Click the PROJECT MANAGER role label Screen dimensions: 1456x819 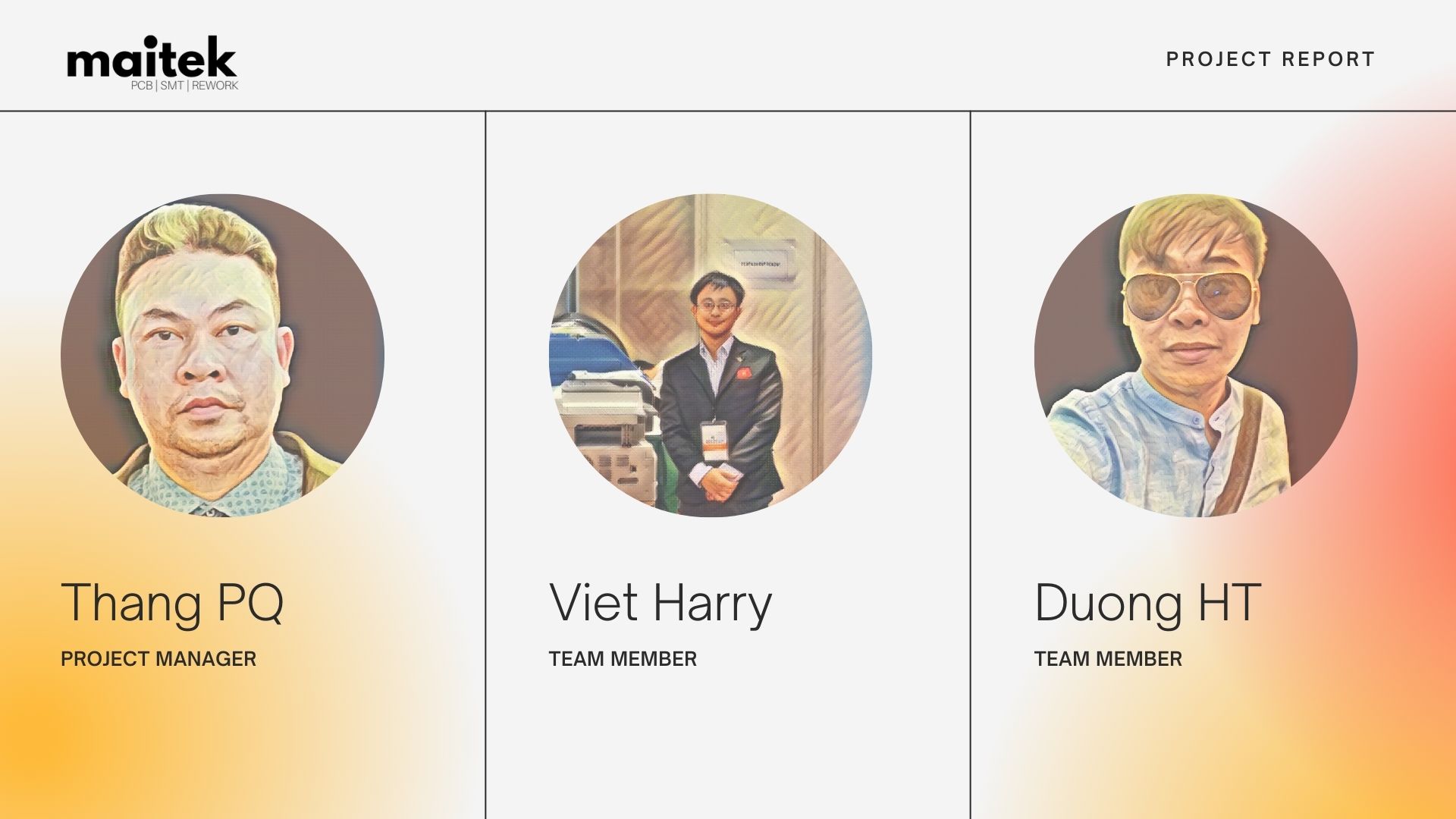point(158,659)
